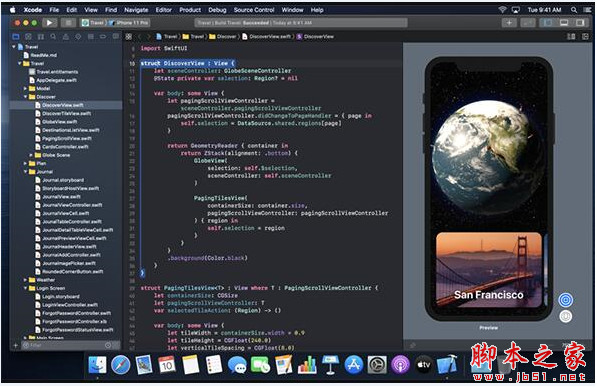Open the Source Control navigator icon
597x388 pixels.
29,37
